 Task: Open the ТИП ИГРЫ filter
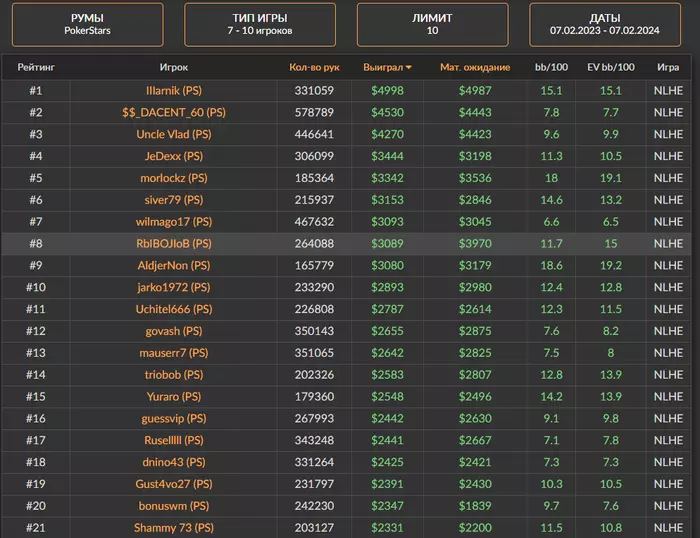(x=260, y=25)
